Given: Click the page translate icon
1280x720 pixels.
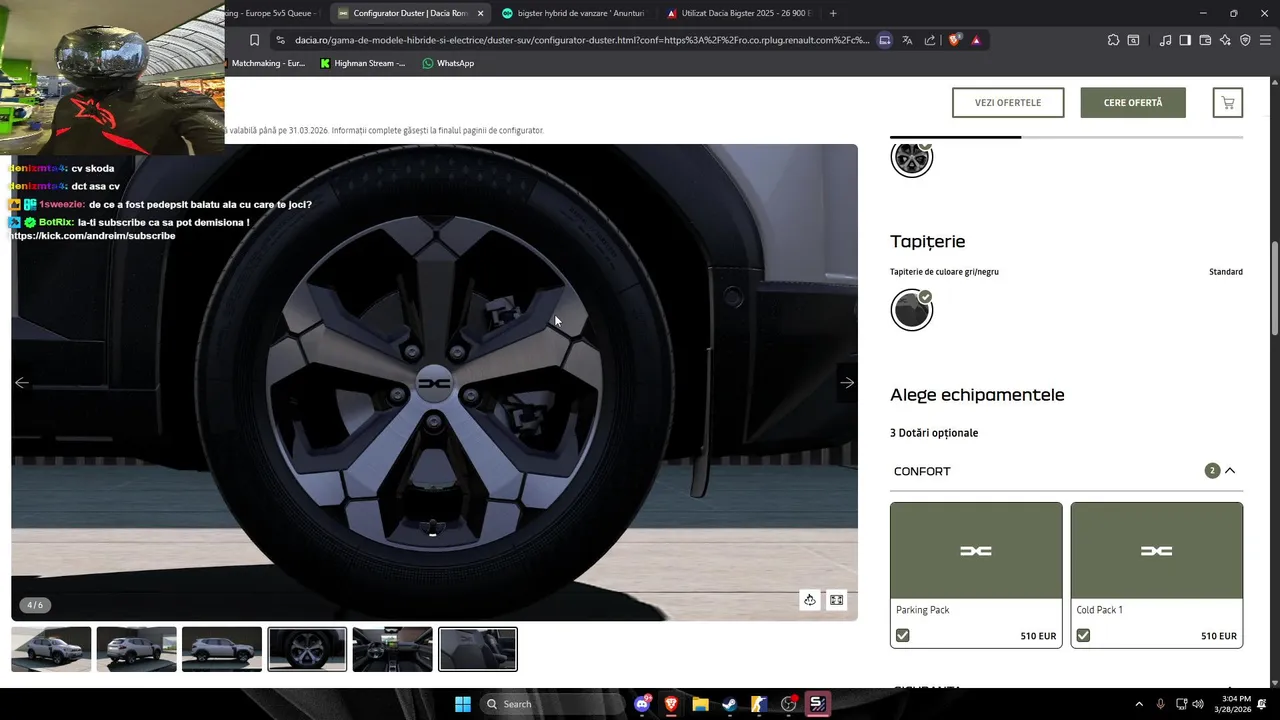Looking at the screenshot, I should tap(907, 40).
